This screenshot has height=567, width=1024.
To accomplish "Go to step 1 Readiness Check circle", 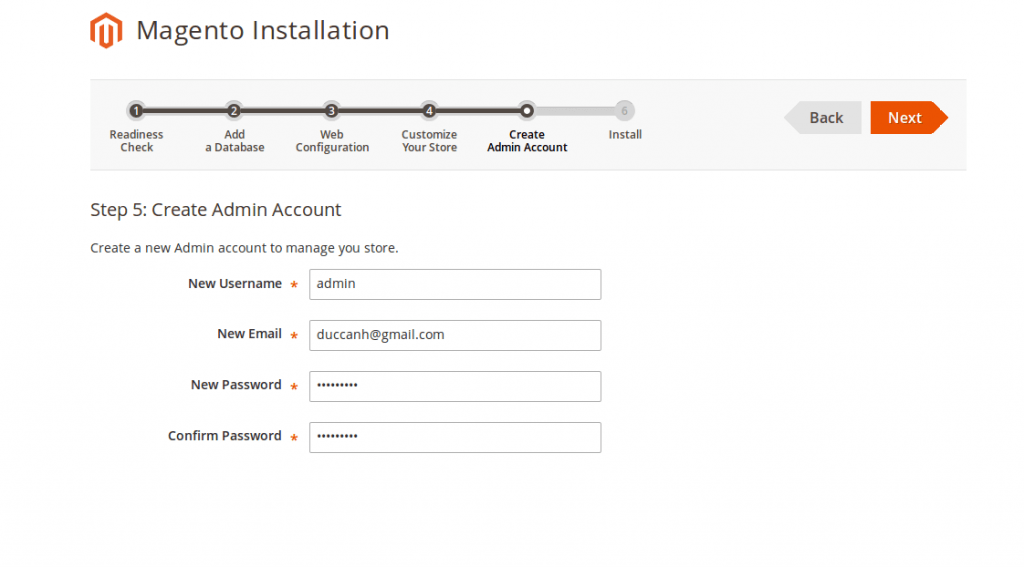I will coord(136,111).
